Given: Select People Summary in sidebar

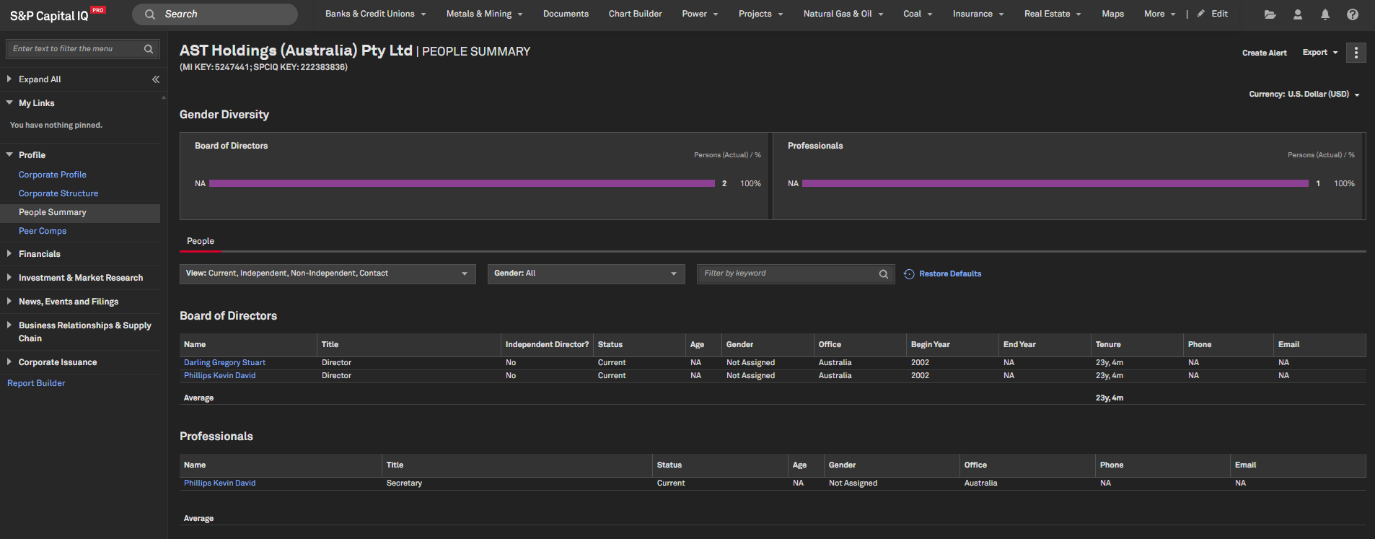Looking at the screenshot, I should (52, 212).
